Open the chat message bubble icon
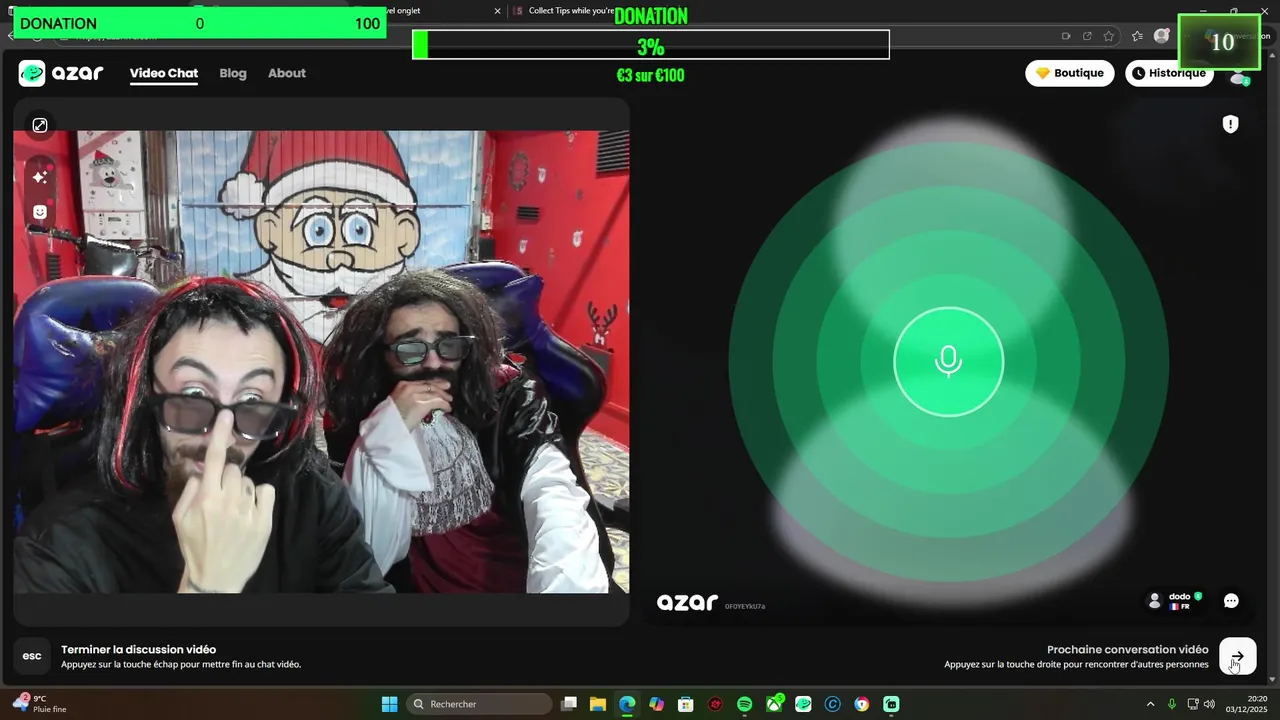Screen dimensions: 1280x720 coord(1231,601)
